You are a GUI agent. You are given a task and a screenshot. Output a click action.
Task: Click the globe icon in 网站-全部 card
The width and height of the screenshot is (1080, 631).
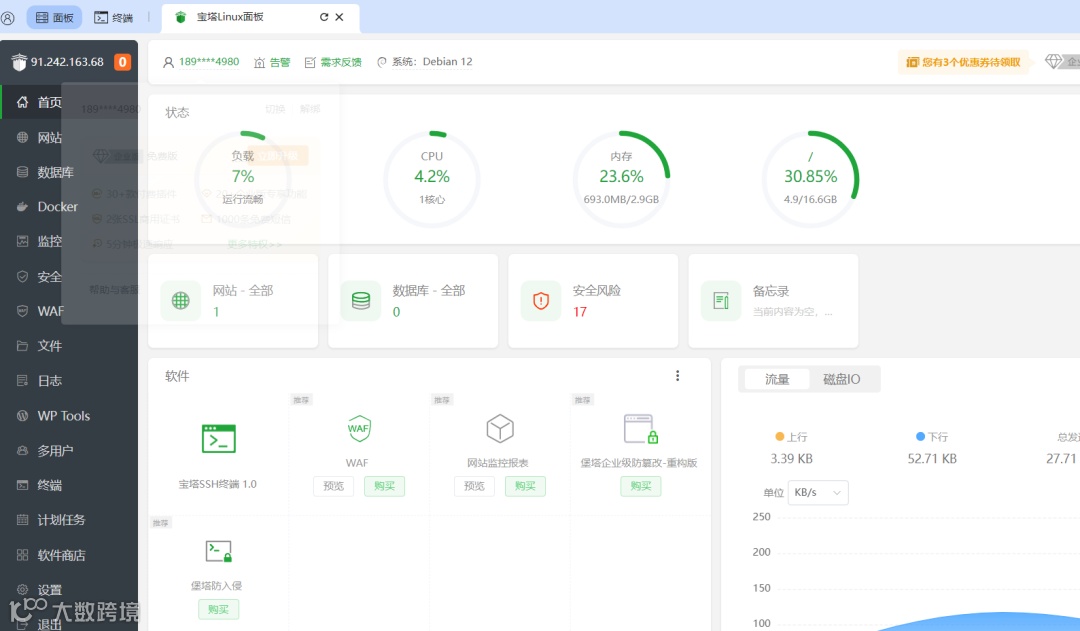pyautogui.click(x=180, y=300)
